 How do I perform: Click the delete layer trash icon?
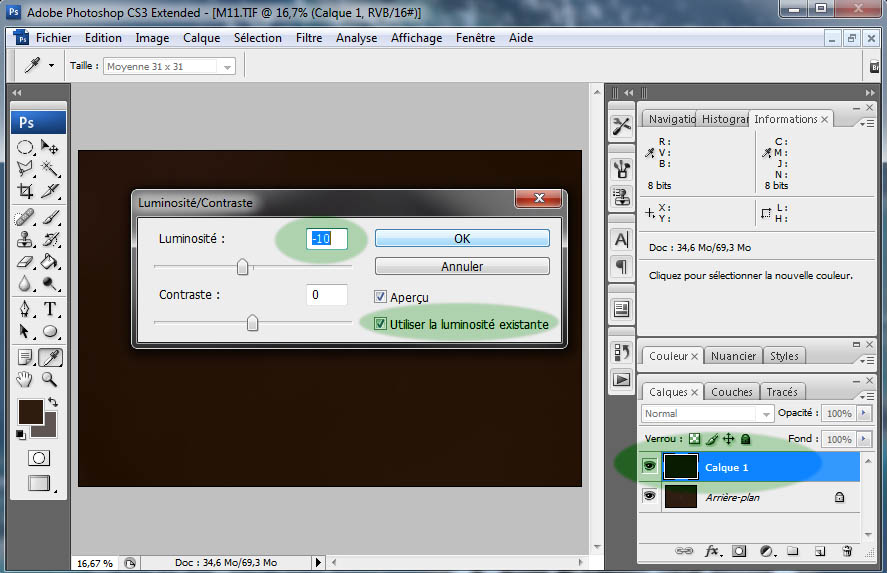click(x=847, y=551)
